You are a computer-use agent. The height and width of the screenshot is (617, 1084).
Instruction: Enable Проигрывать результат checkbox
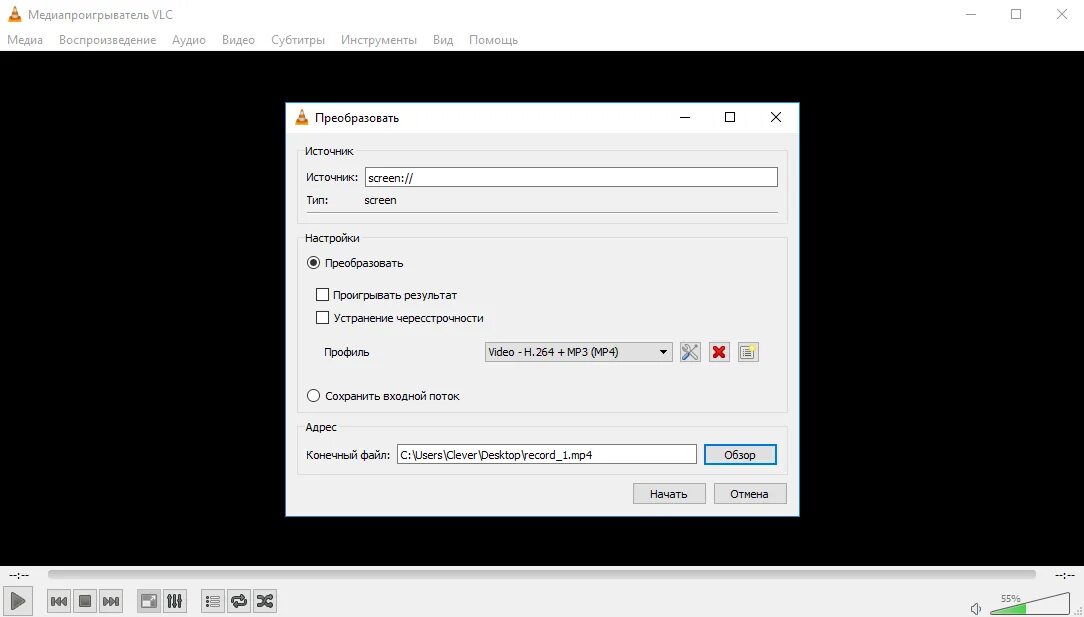pos(322,295)
